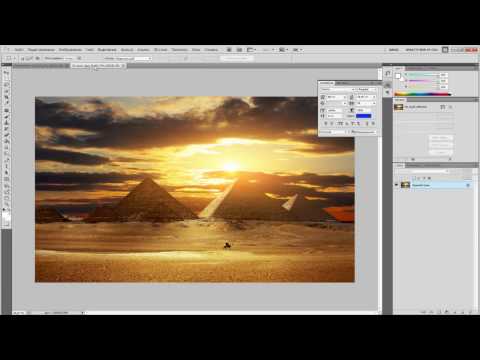Image resolution: width=480 pixels, height=360 pixels.
Task: Switch to the Paragraph tab beside Character
Action: tap(342, 83)
